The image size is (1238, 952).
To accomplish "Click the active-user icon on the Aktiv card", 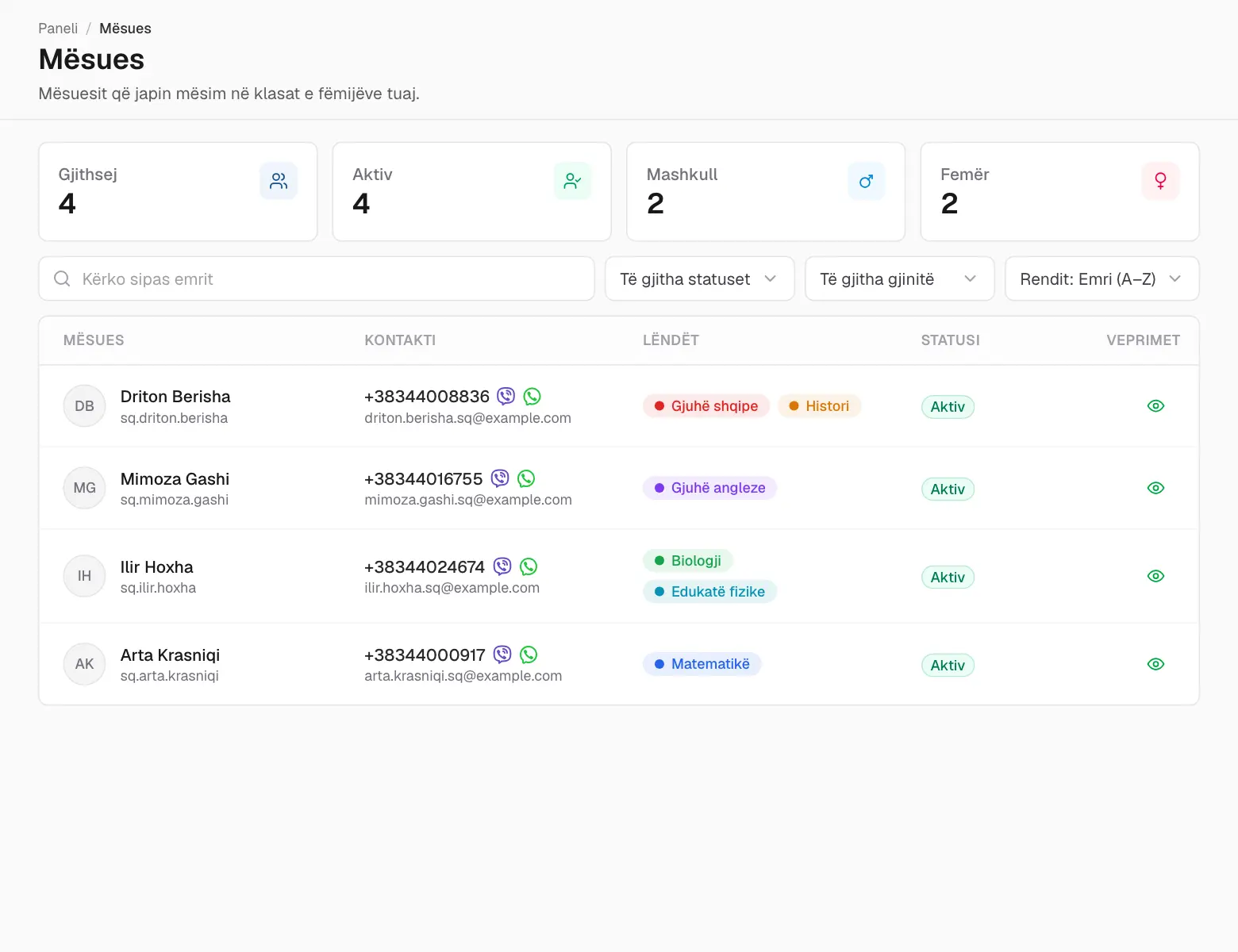I will (x=572, y=181).
